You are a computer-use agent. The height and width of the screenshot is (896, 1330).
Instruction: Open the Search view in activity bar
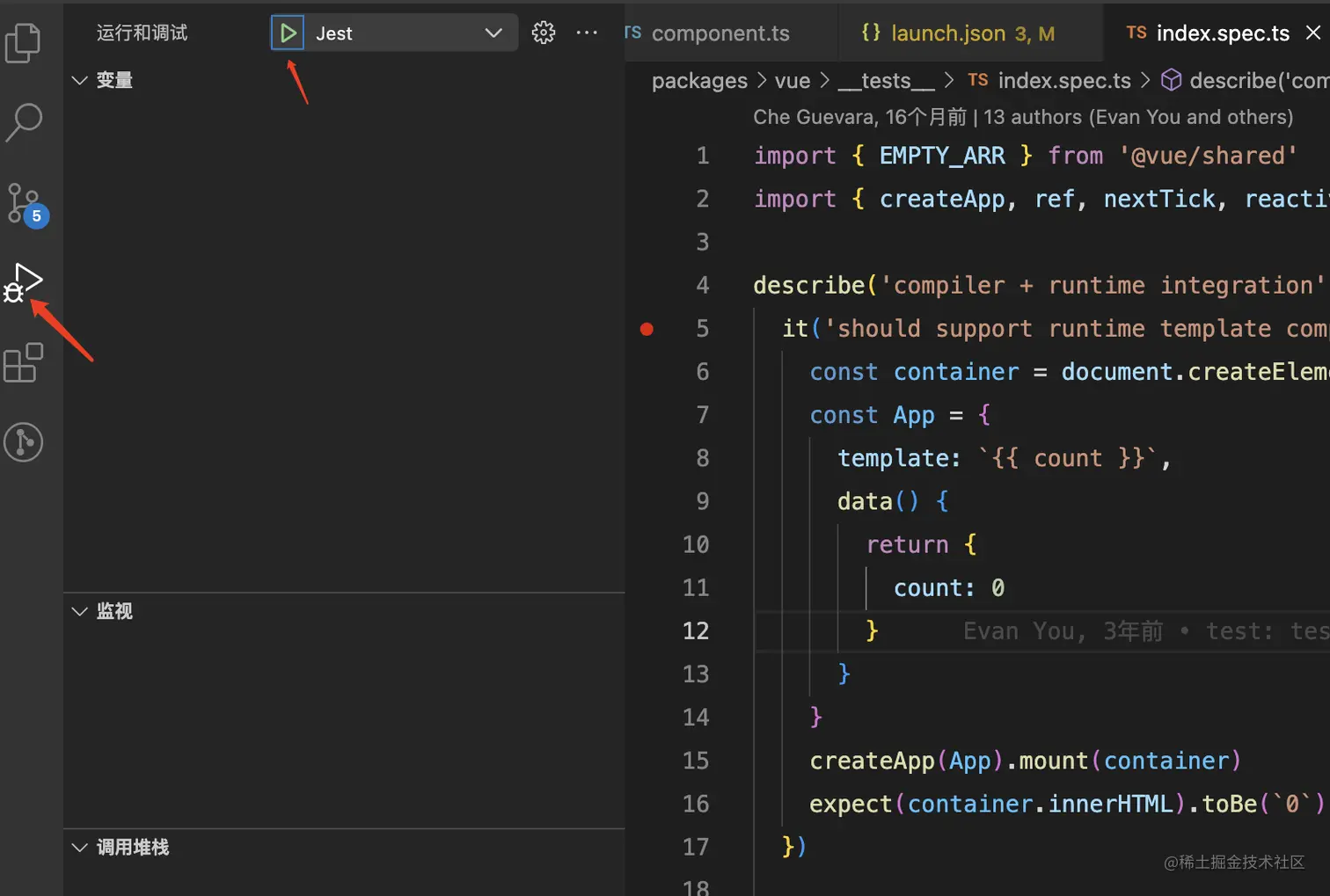24,122
